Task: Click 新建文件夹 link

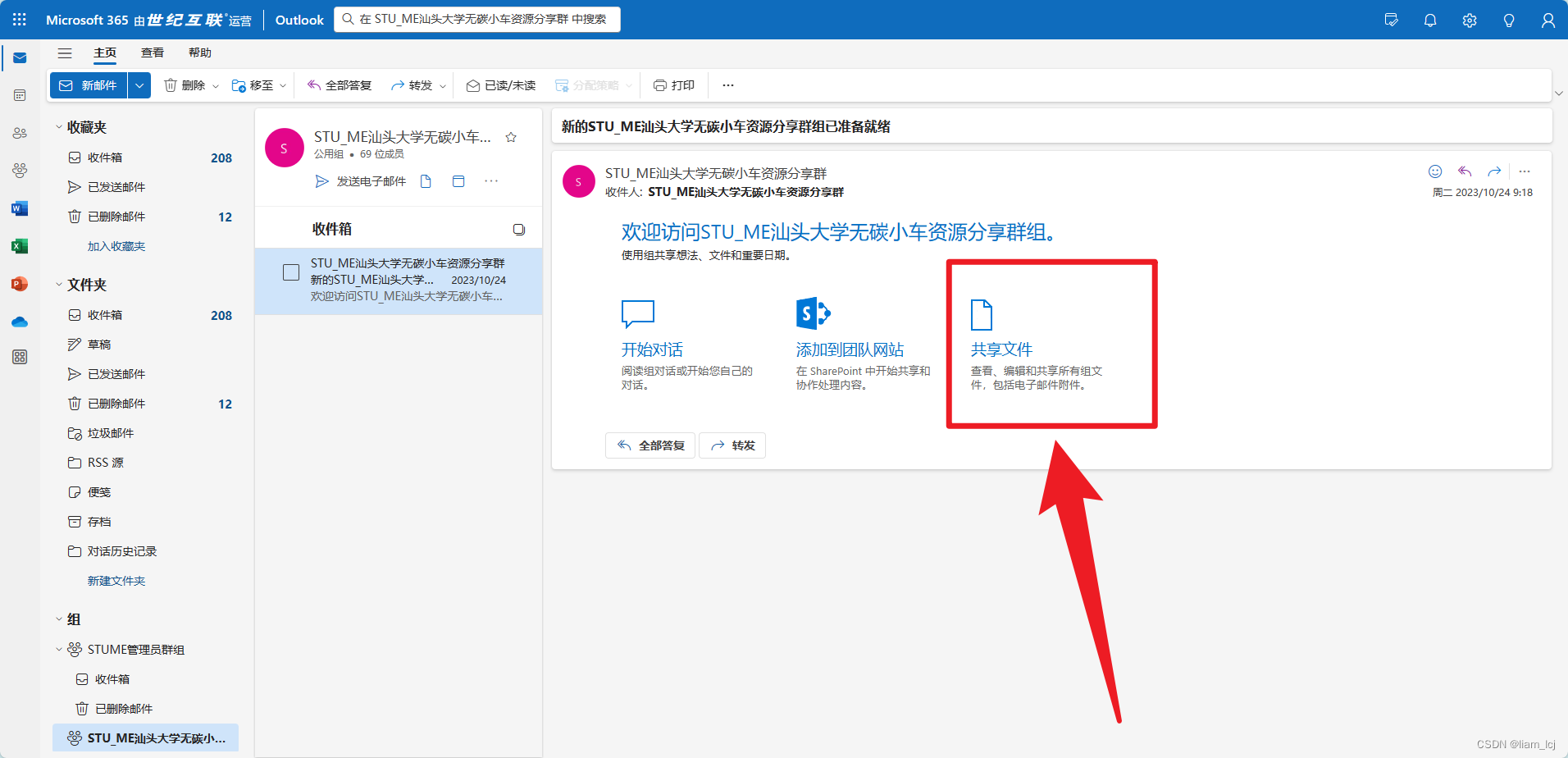Action: pos(116,581)
